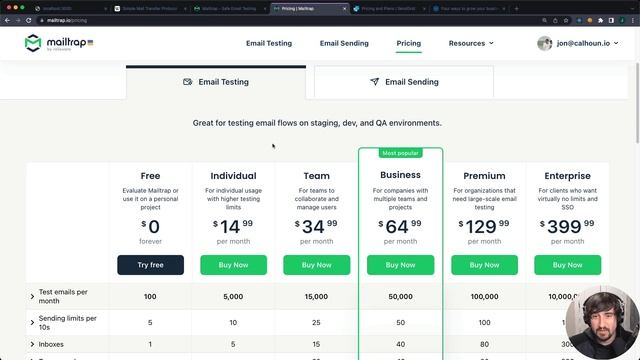Click the webcam video thumbnail

click(x=602, y=322)
